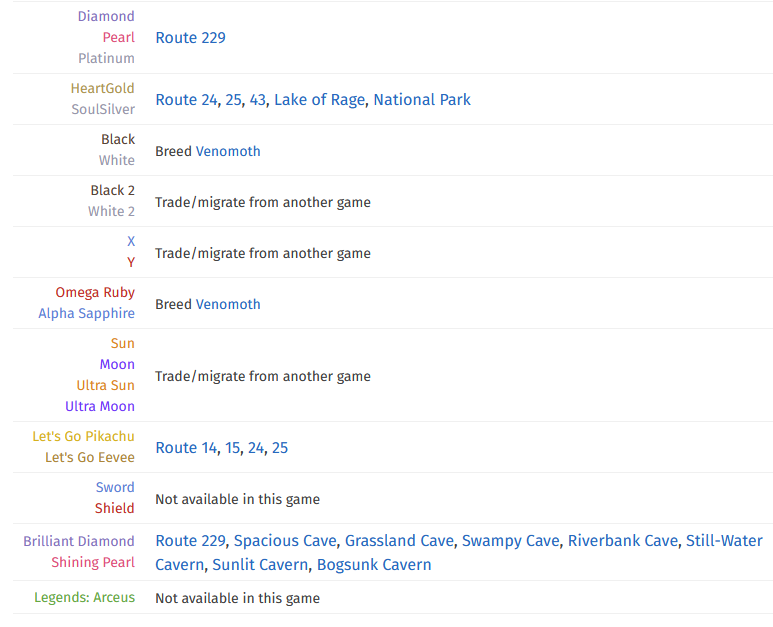Click the Legends: Arceus game label

tap(84, 598)
